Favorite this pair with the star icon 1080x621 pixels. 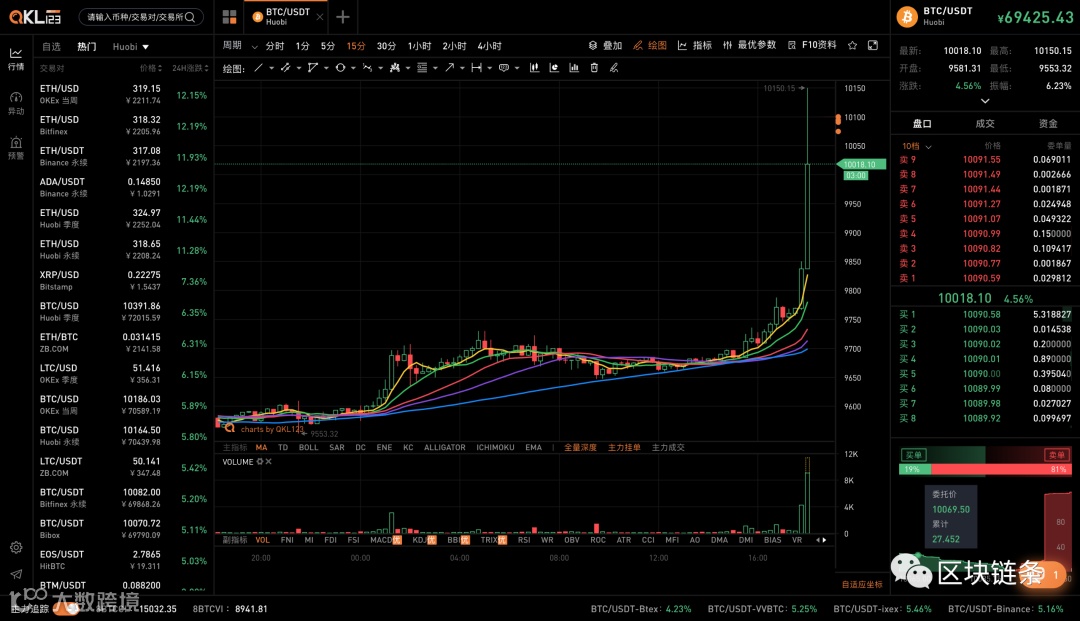853,45
